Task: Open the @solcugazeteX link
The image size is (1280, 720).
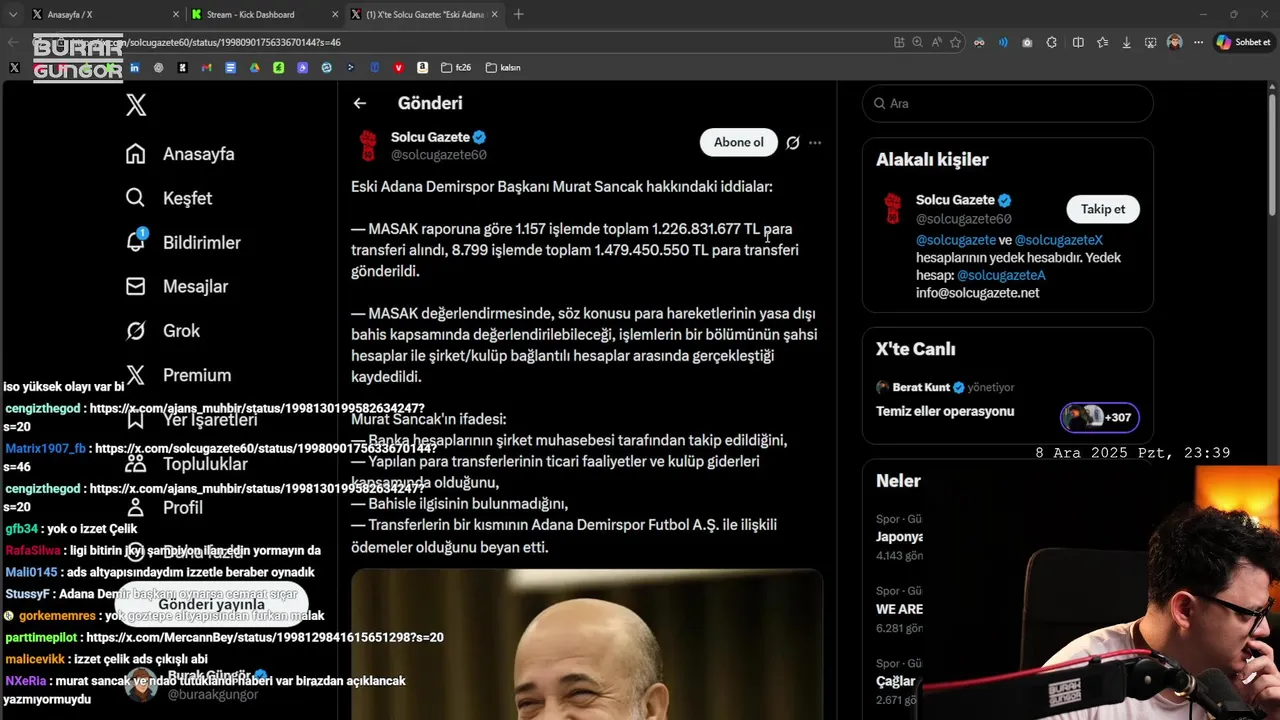Action: (x=1059, y=240)
